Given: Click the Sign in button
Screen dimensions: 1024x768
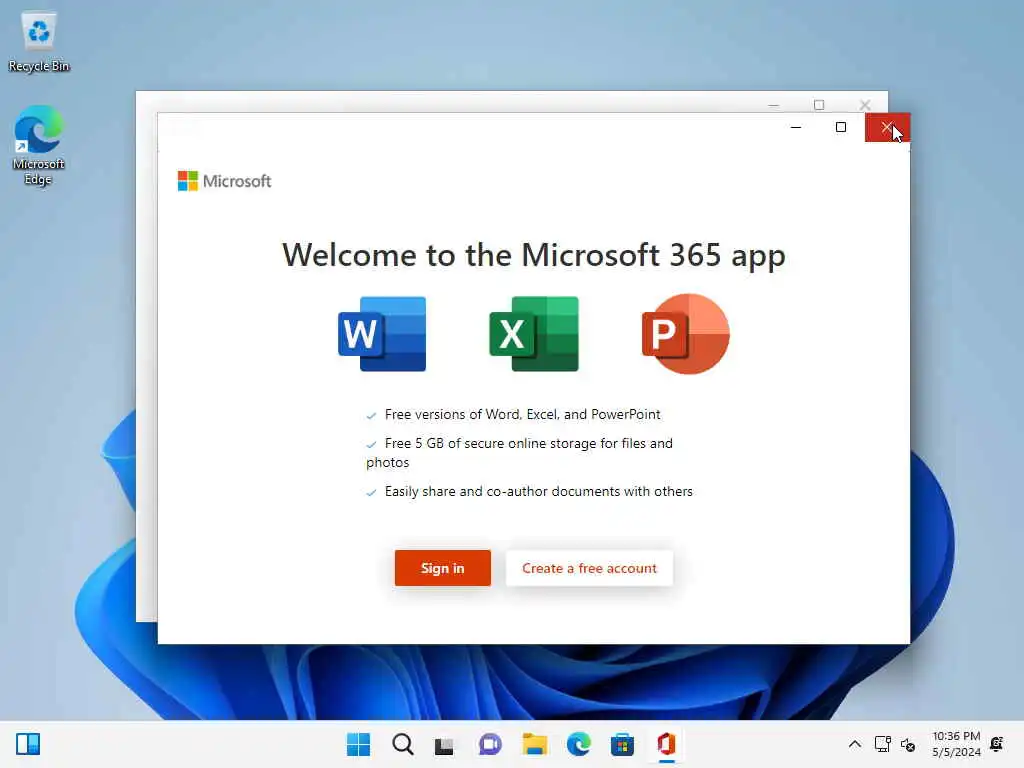Looking at the screenshot, I should pyautogui.click(x=442, y=568).
